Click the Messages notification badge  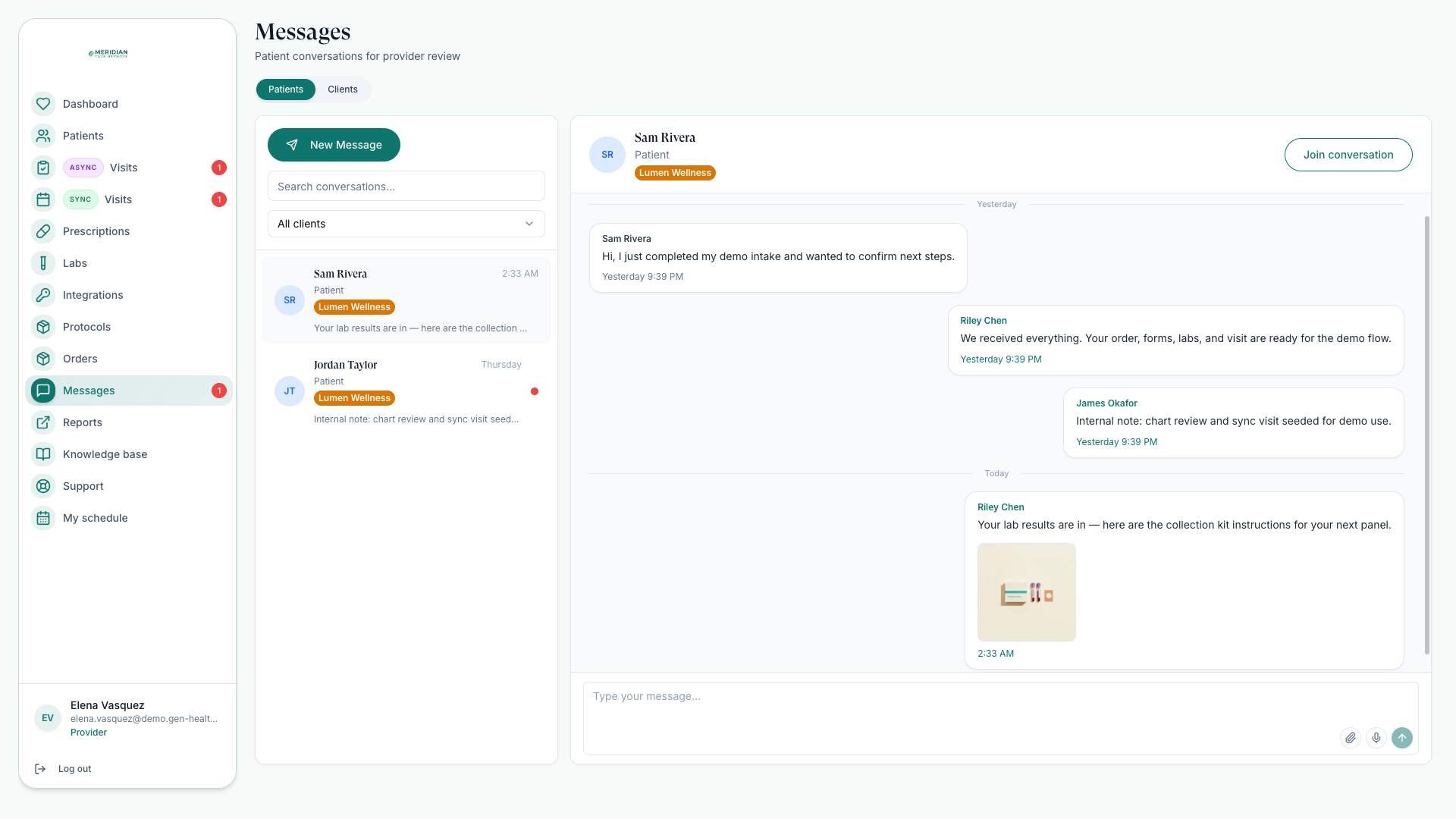[219, 391]
